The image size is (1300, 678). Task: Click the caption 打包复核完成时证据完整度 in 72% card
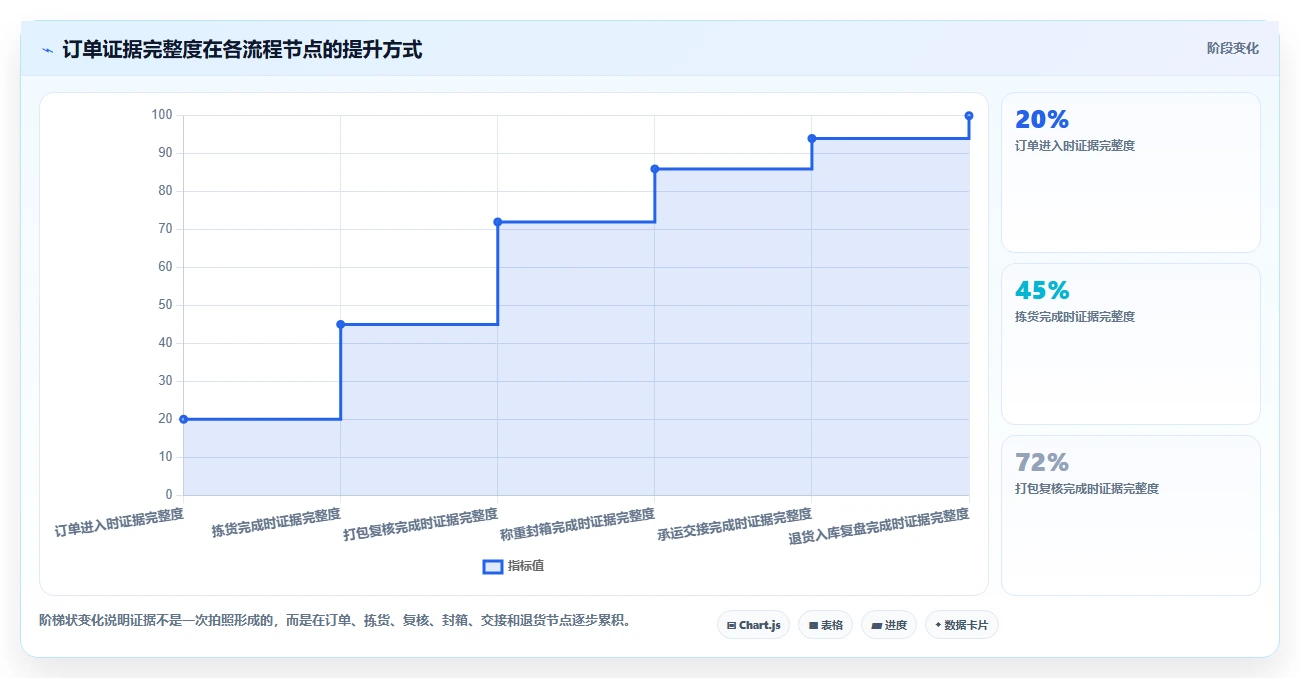pos(1087,489)
